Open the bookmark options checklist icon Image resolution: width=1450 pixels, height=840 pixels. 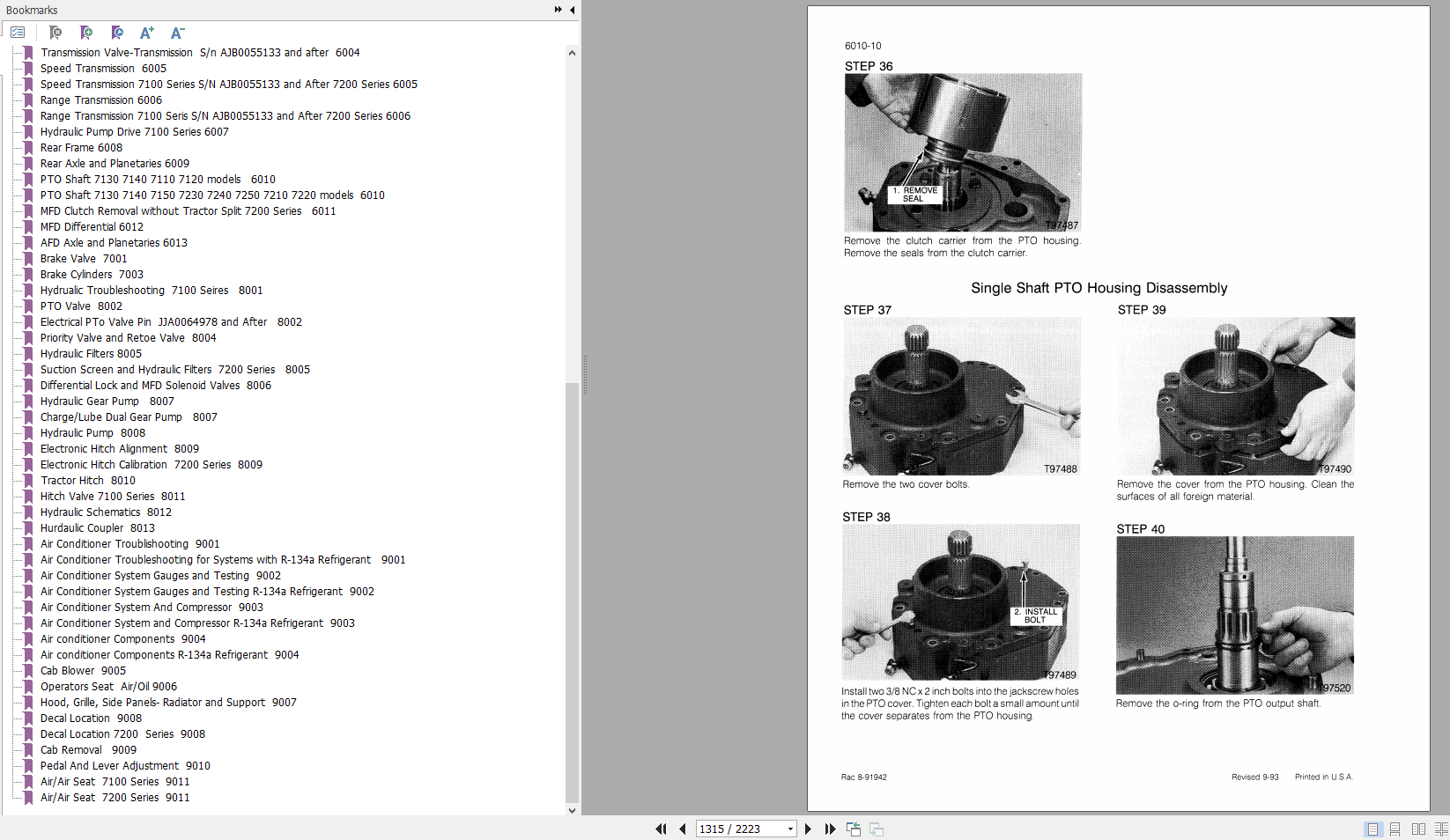18,32
